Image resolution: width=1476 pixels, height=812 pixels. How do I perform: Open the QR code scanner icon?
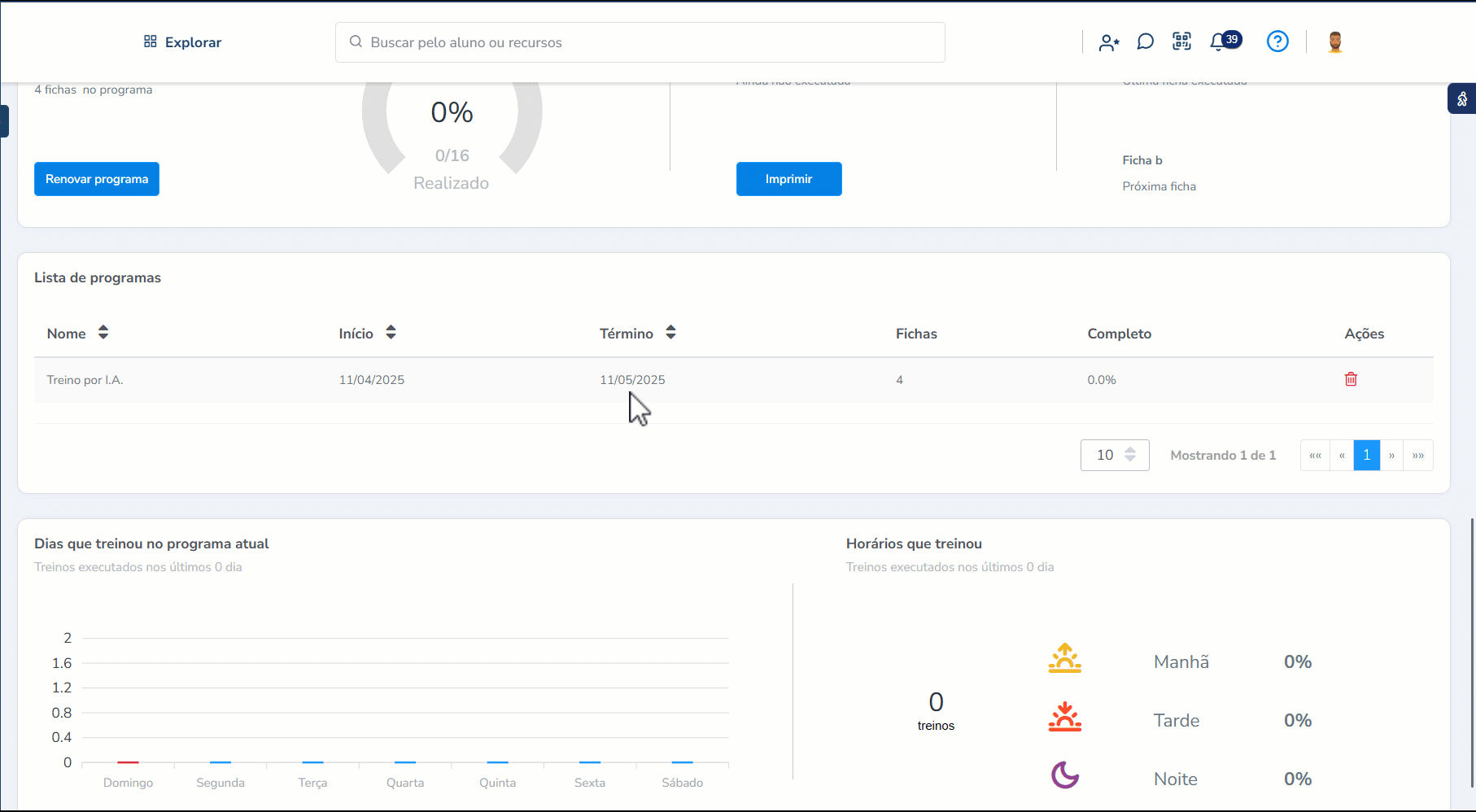(x=1181, y=41)
